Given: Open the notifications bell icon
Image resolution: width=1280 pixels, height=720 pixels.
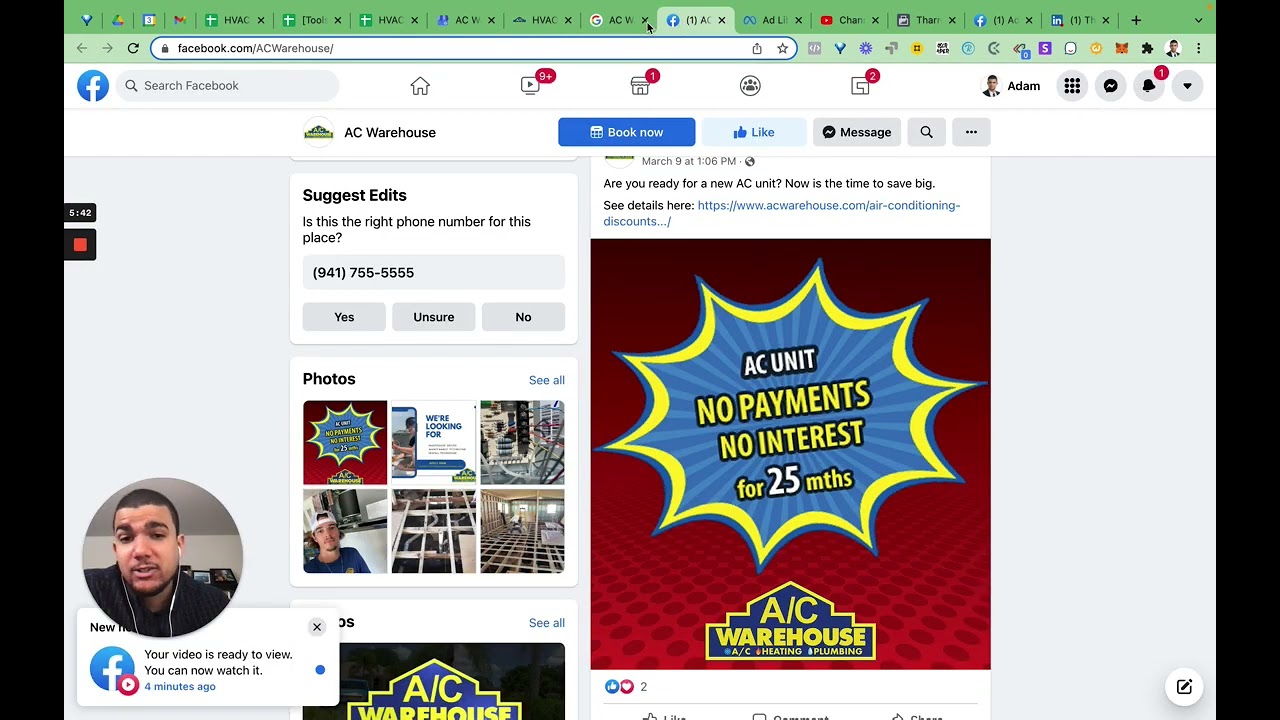Looking at the screenshot, I should tap(1148, 86).
